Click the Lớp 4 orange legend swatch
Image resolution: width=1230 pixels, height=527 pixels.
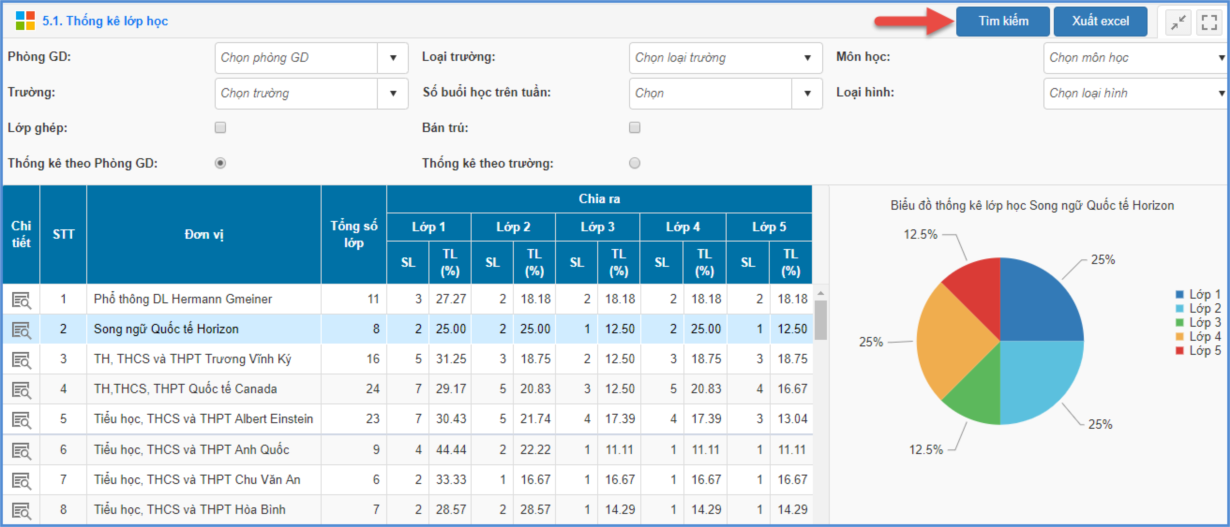point(1181,337)
